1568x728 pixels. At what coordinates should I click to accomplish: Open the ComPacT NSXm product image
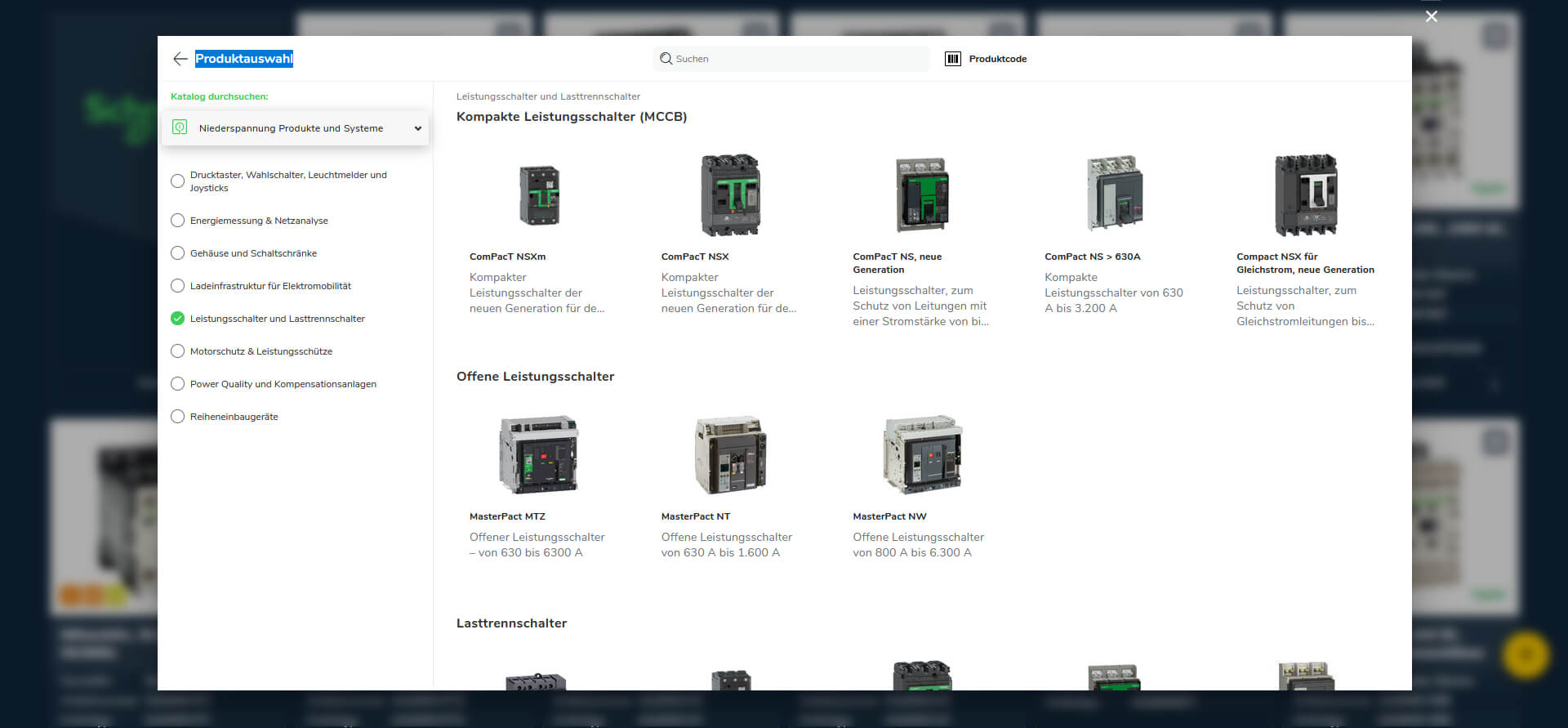(539, 195)
